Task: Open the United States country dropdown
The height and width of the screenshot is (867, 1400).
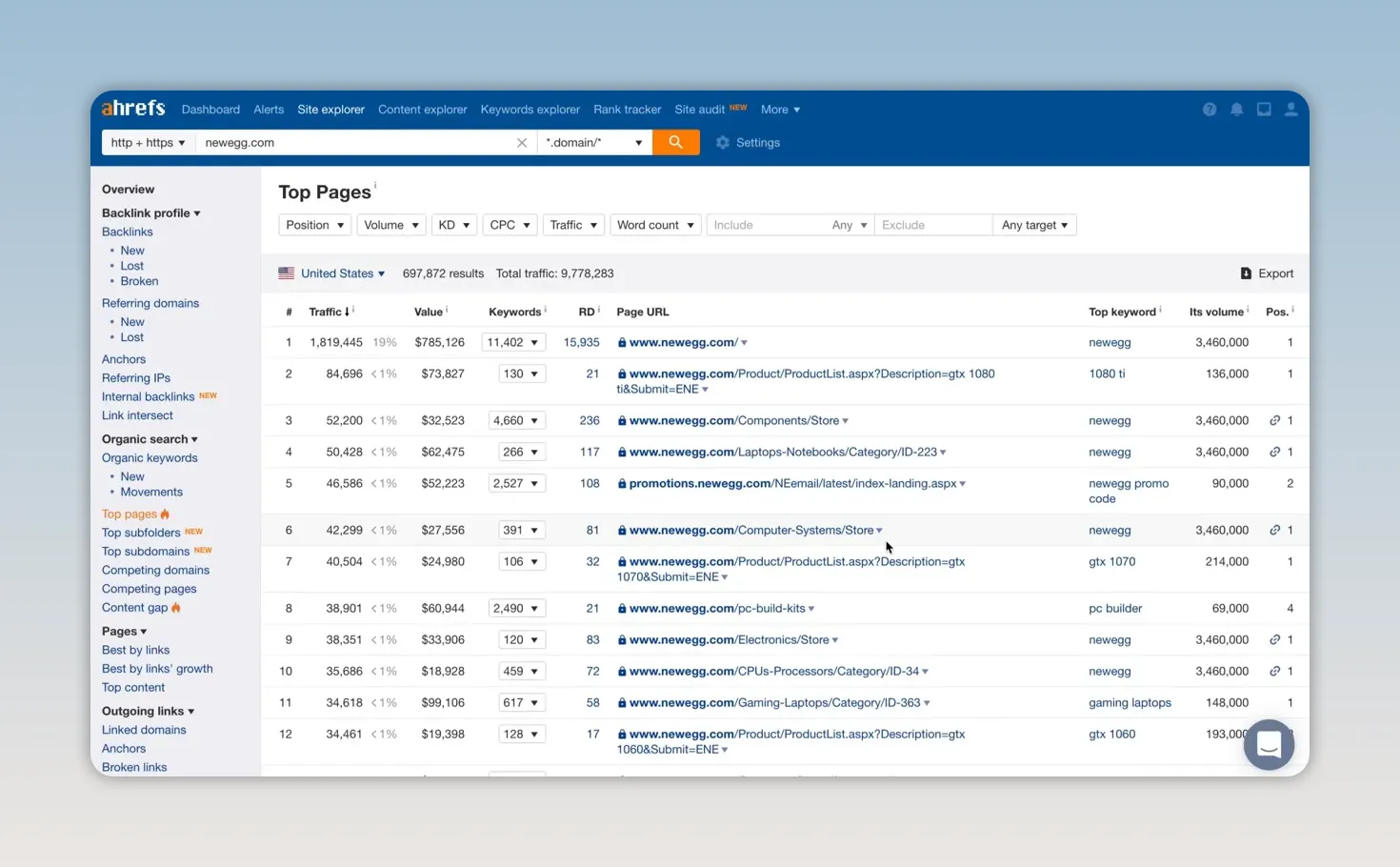Action: [343, 273]
